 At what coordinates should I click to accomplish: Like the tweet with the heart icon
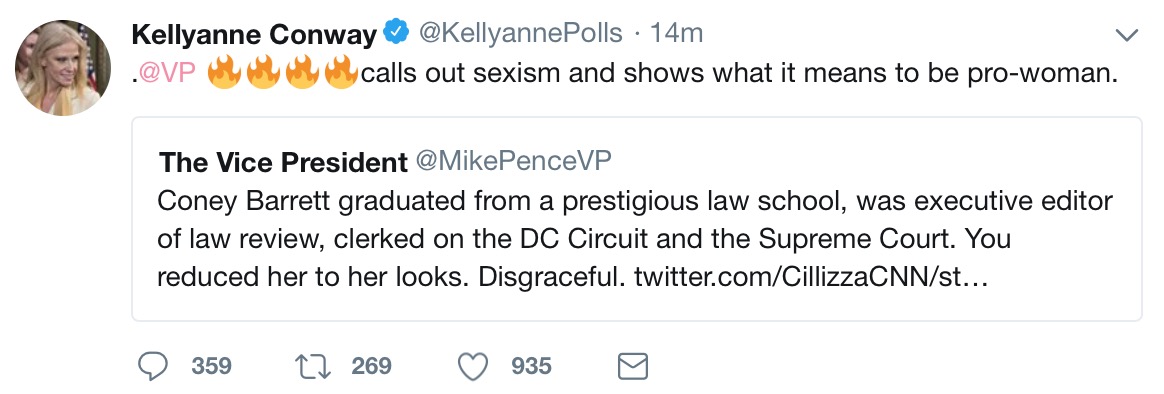473,366
